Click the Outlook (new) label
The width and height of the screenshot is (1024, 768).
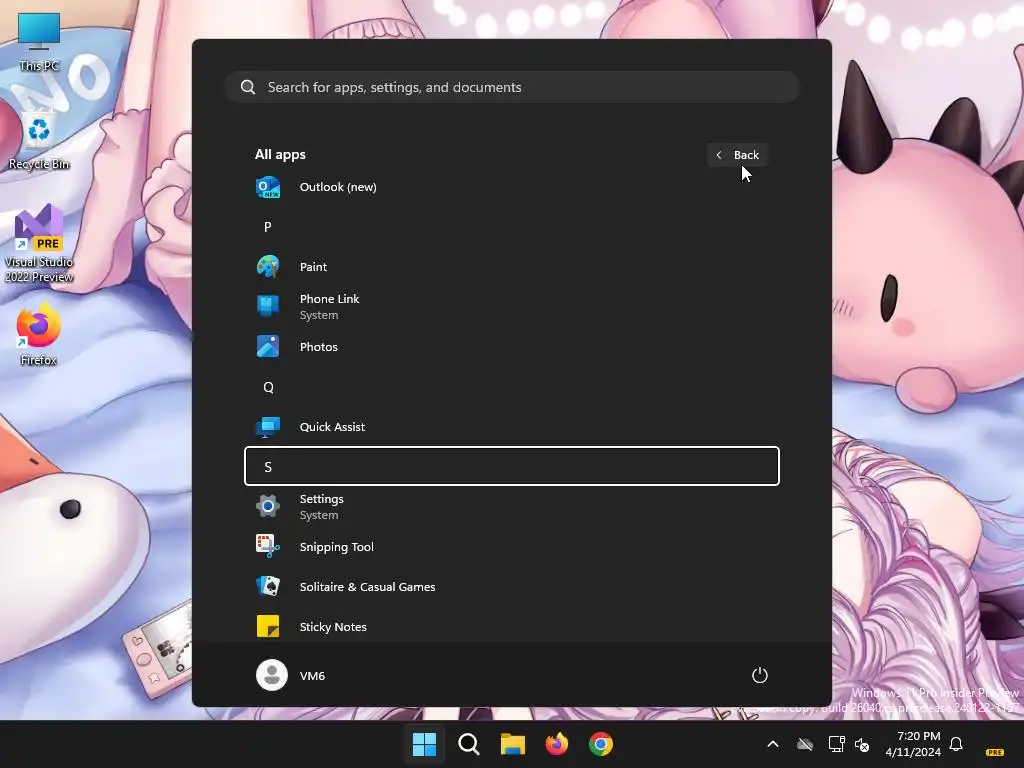tap(338, 187)
